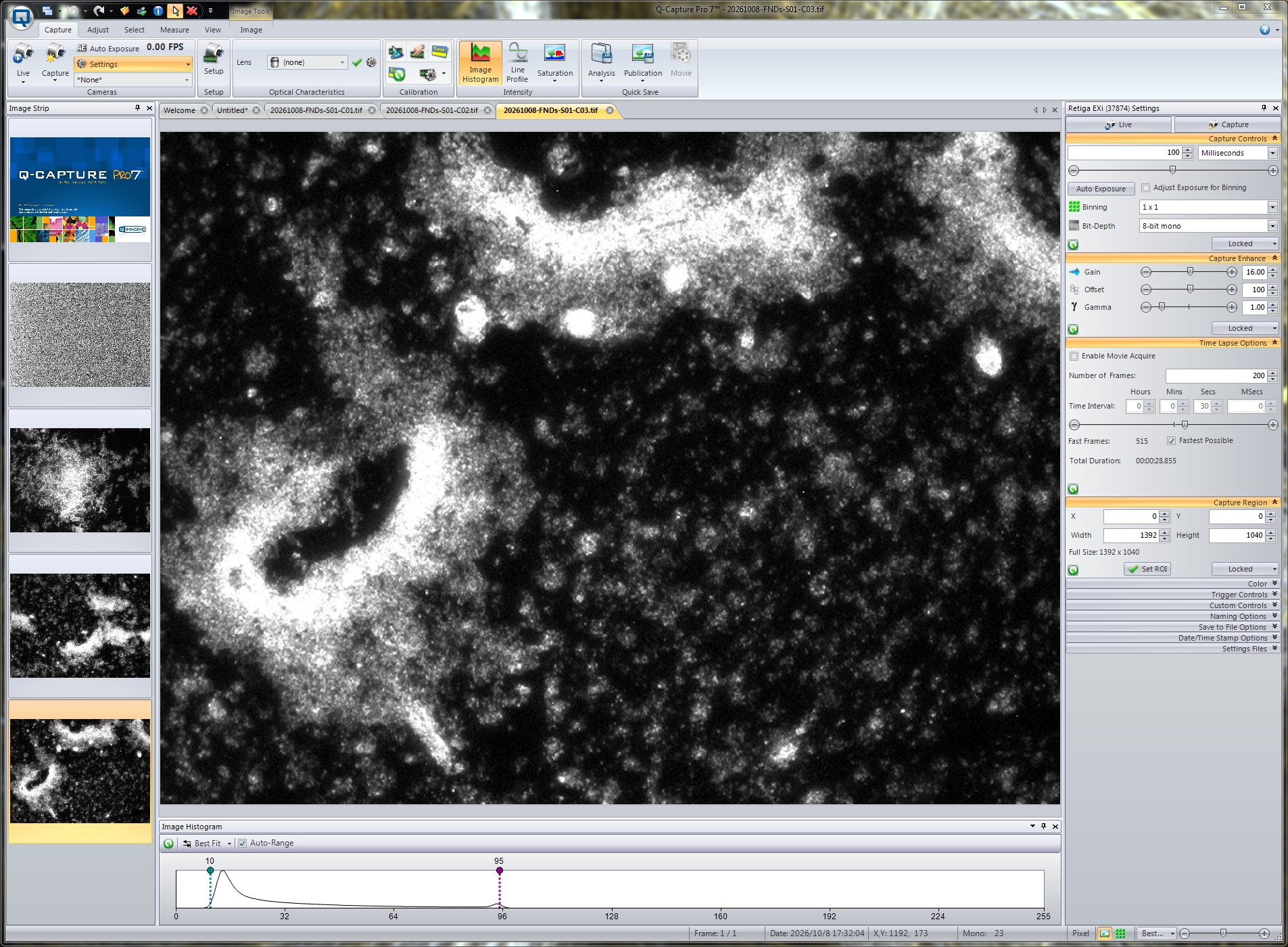1288x947 pixels.
Task: Switch to the Welcome document tab
Action: 179,110
